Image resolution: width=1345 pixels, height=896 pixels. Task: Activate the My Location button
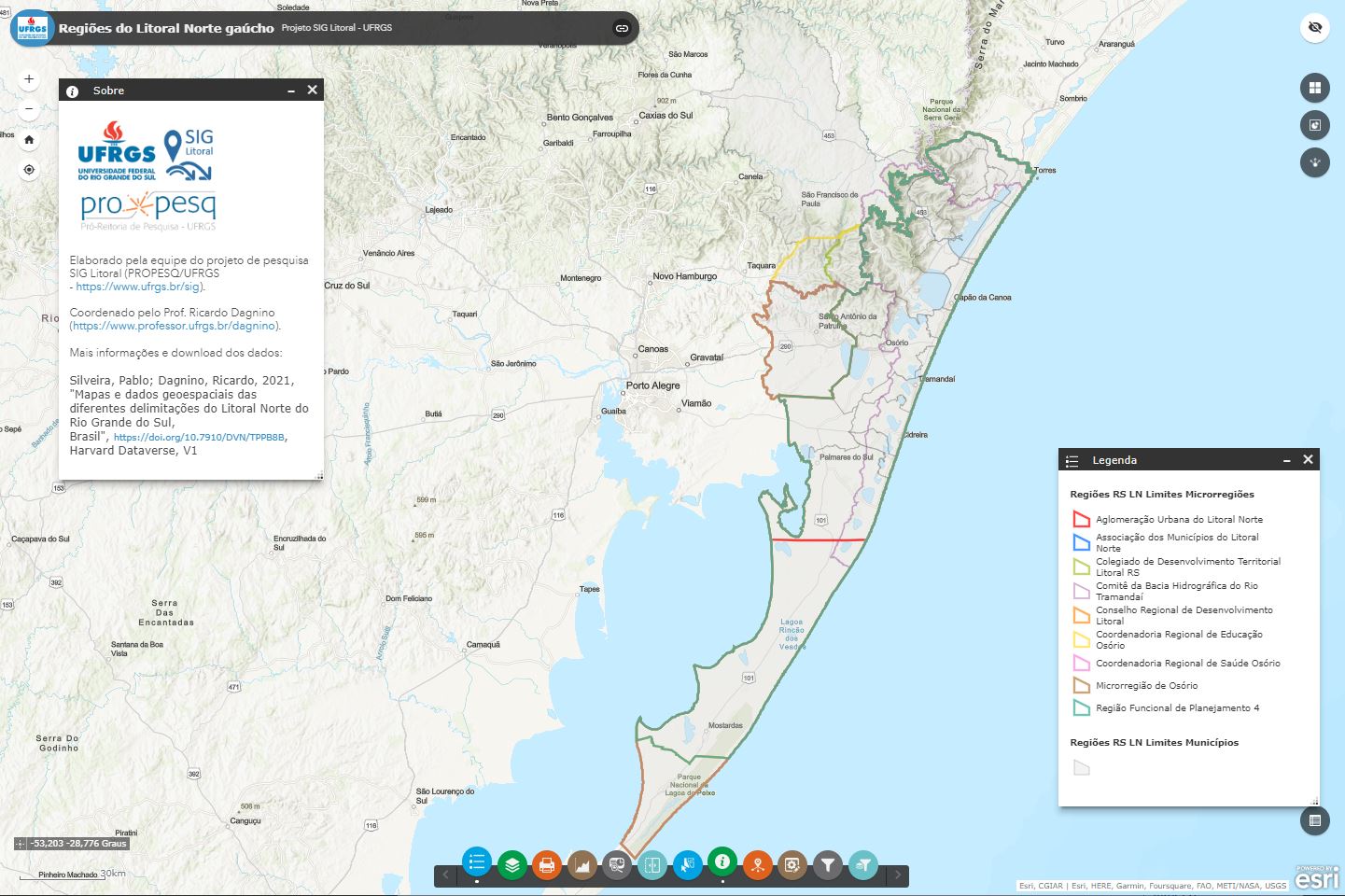pyautogui.click(x=29, y=170)
